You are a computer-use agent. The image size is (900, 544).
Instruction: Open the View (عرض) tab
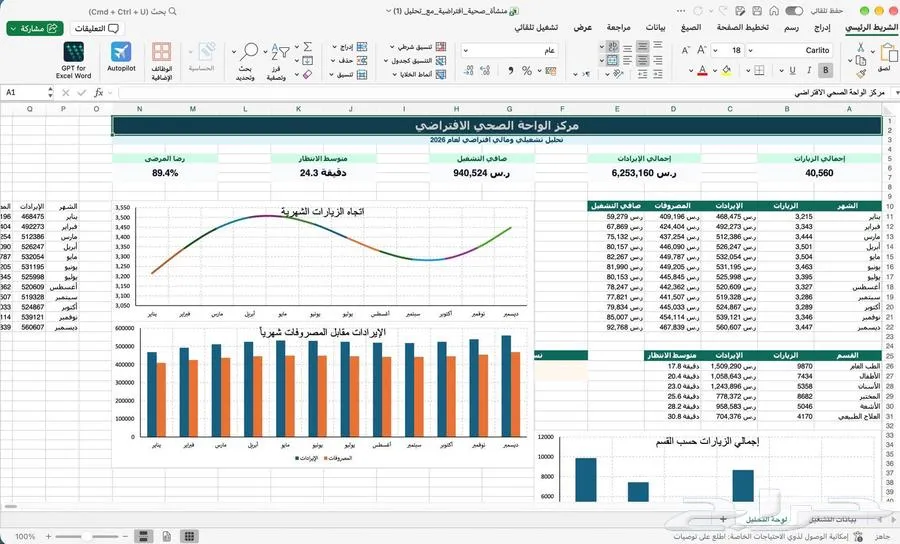pos(583,28)
